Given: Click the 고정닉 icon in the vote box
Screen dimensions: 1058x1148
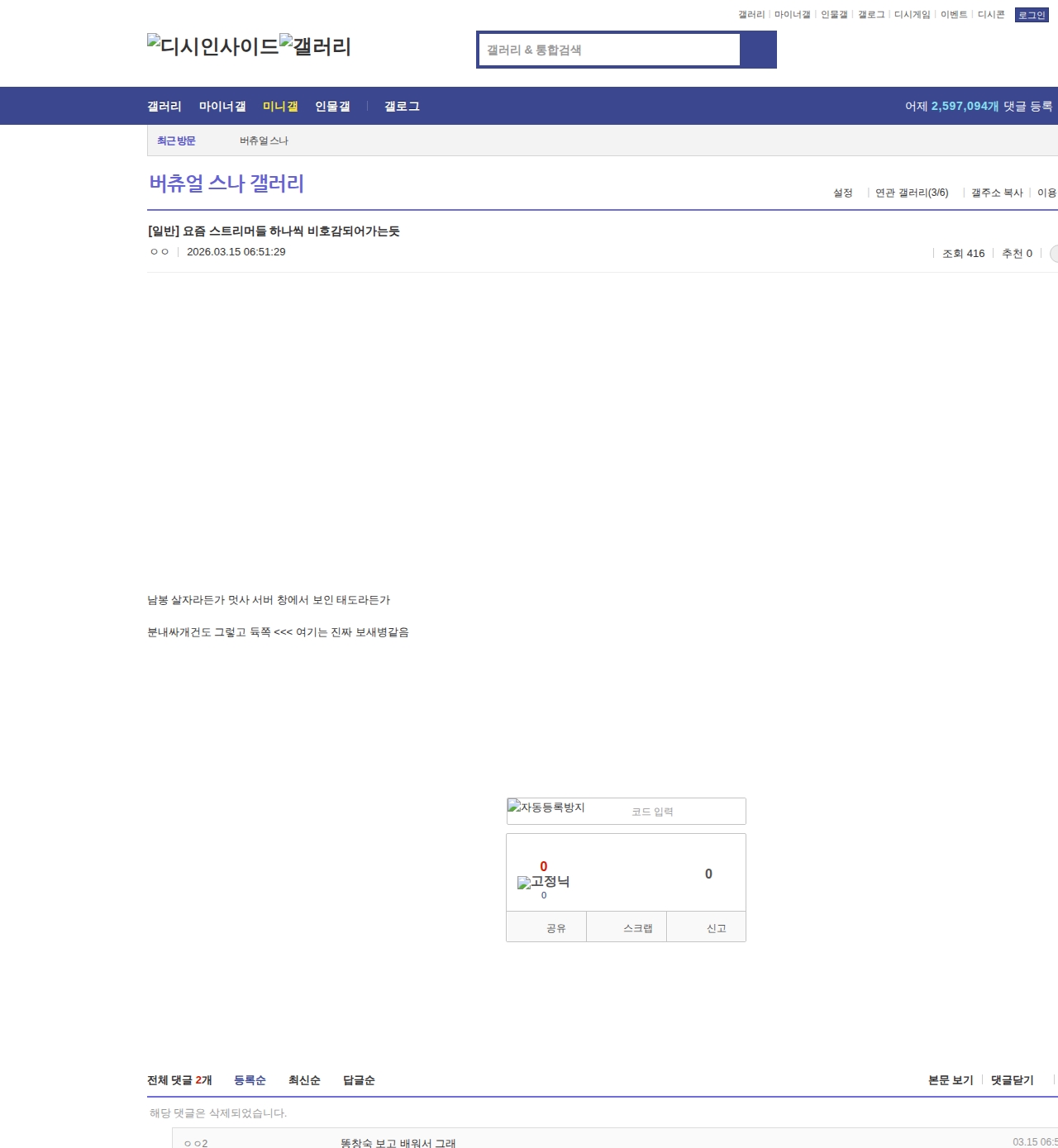Looking at the screenshot, I should click(543, 882).
